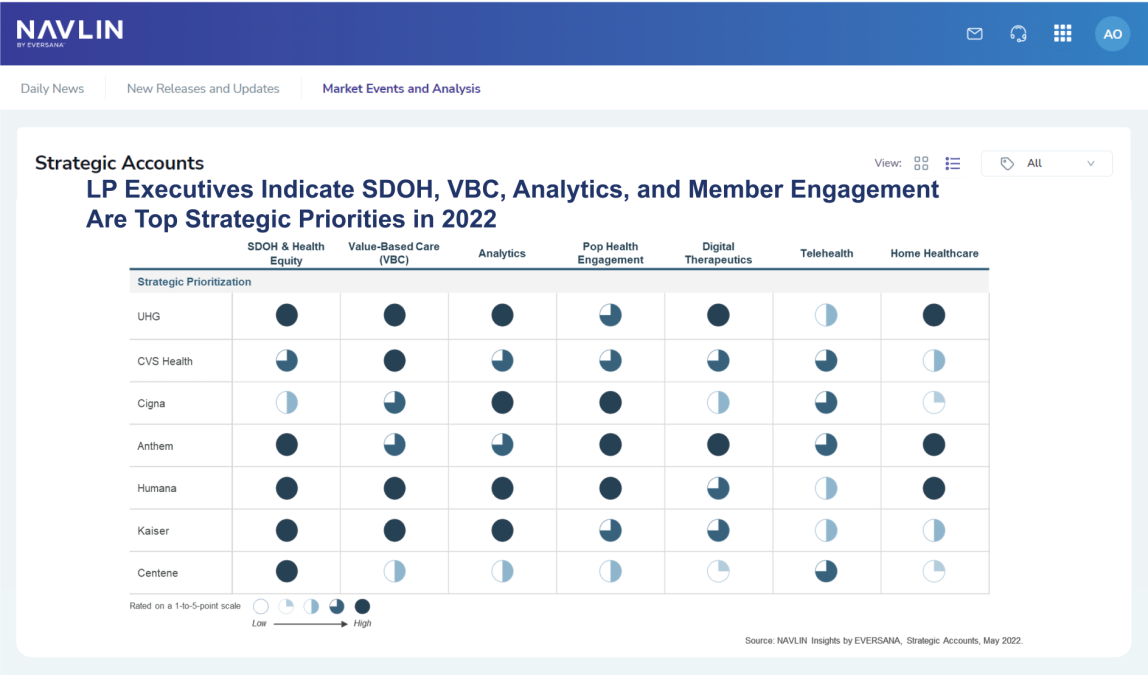This screenshot has height=675, width=1148.
Task: Click the support headset icon
Action: [x=1018, y=34]
